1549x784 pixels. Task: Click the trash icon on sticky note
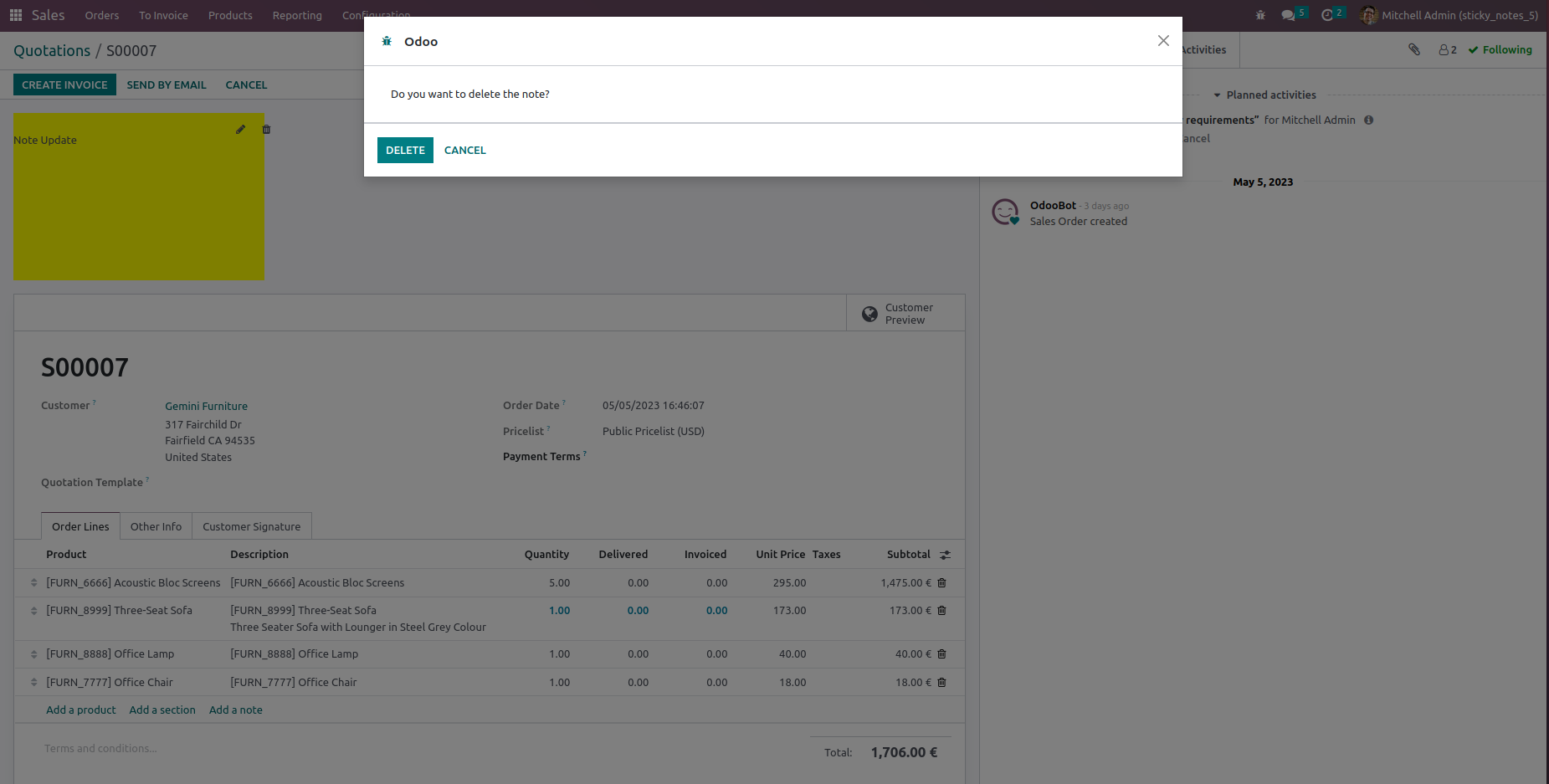[266, 130]
